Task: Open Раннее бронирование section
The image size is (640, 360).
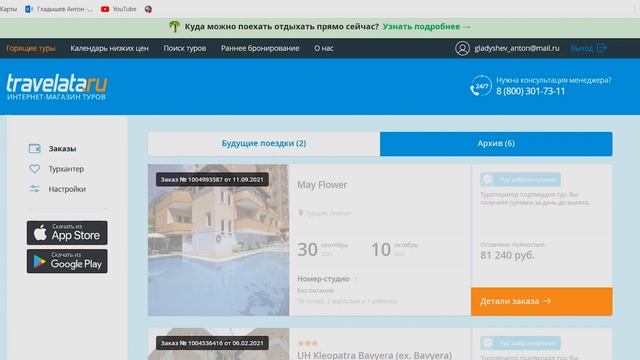Action: click(x=260, y=48)
